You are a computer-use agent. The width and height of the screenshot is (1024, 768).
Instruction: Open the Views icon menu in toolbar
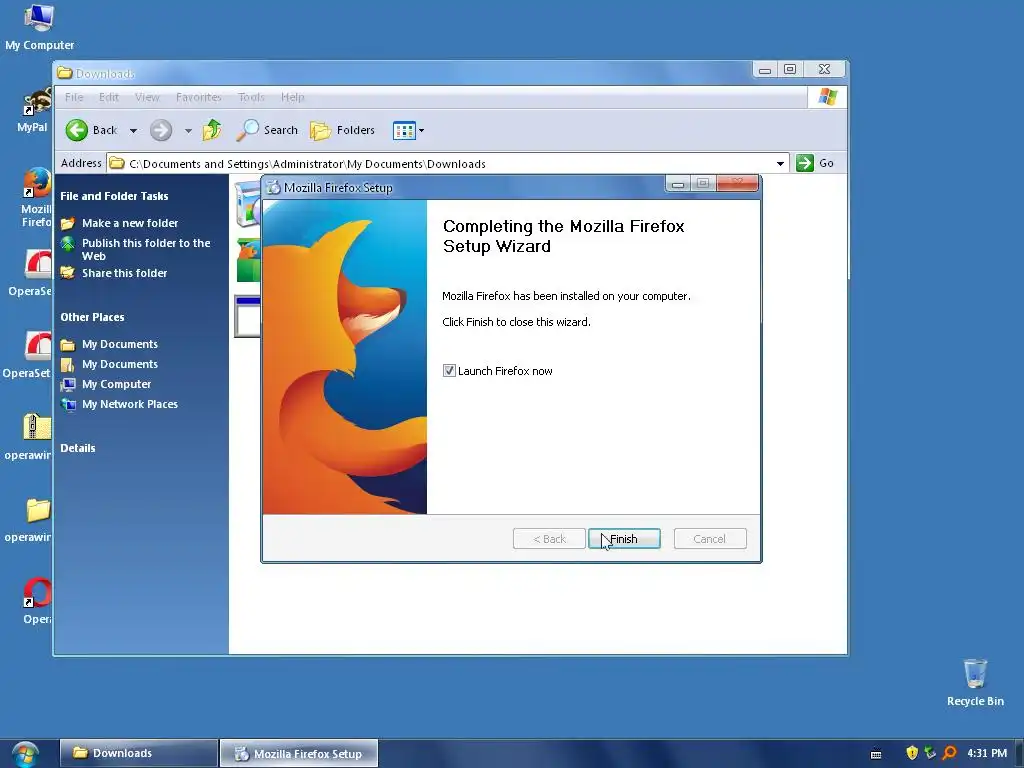tap(408, 131)
